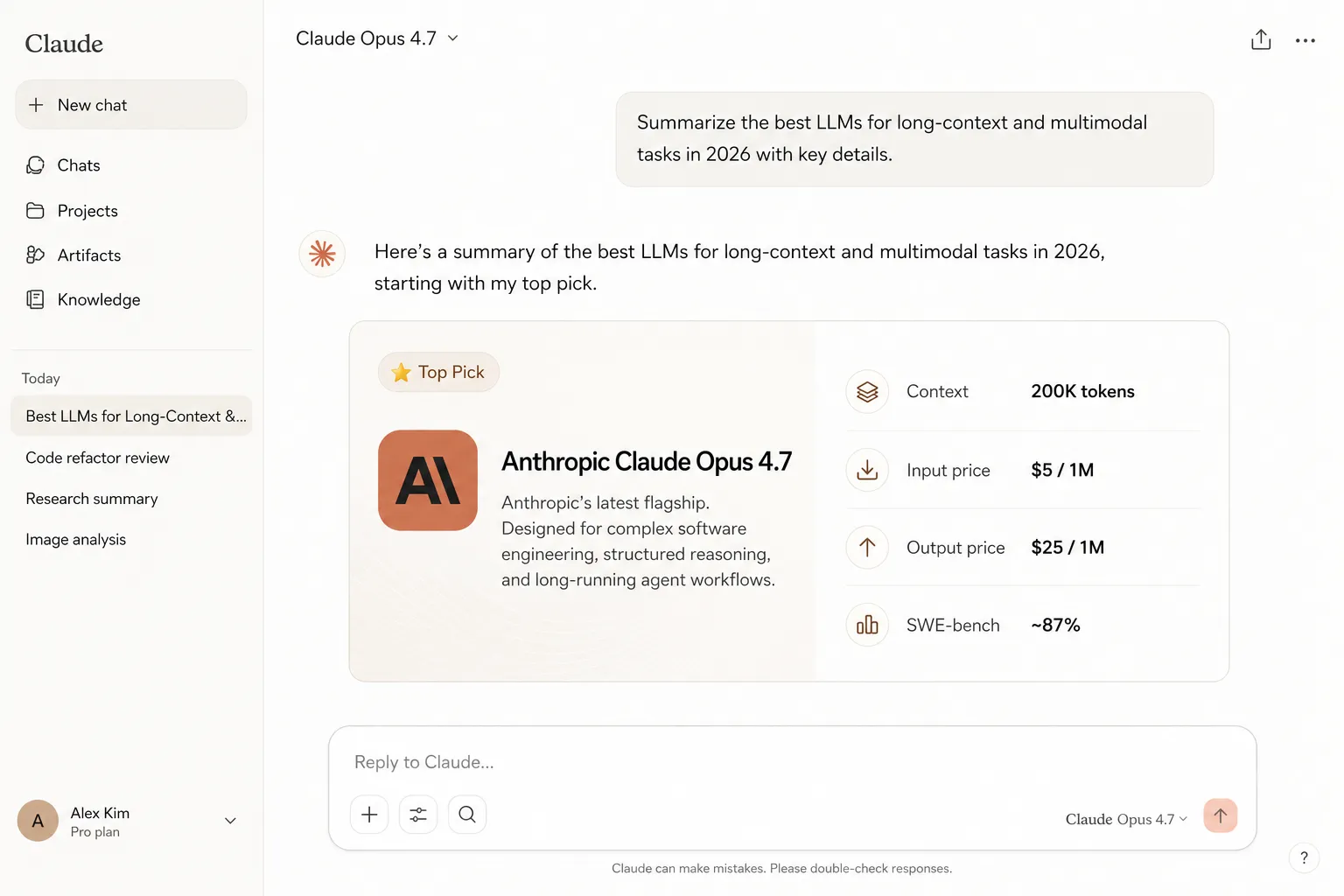The height and width of the screenshot is (896, 1344).
Task: Select the 'Best LLMs for Long-Context' chat
Action: pos(131,416)
